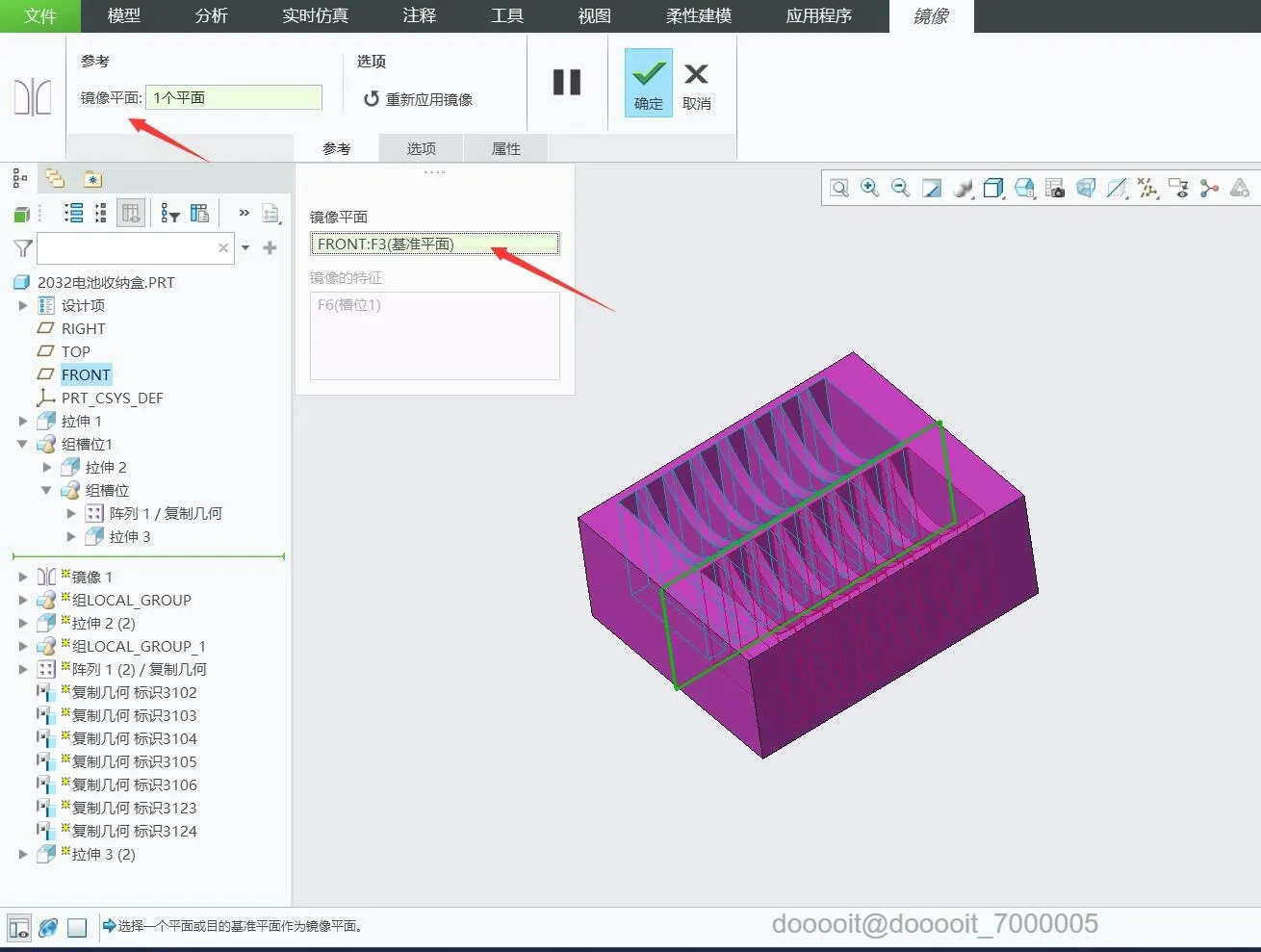Clear the tree search field with X
The image size is (1261, 952).
coord(223,248)
